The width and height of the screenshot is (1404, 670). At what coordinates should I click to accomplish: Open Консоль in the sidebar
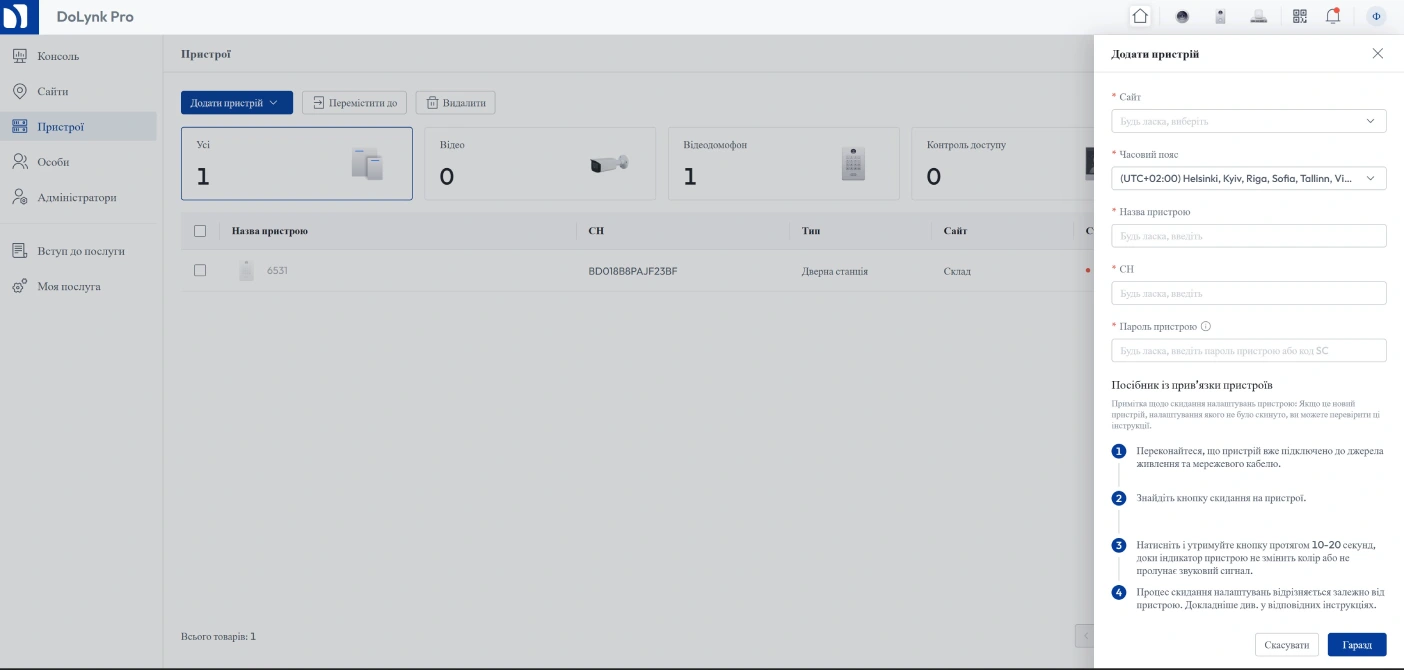pos(58,56)
